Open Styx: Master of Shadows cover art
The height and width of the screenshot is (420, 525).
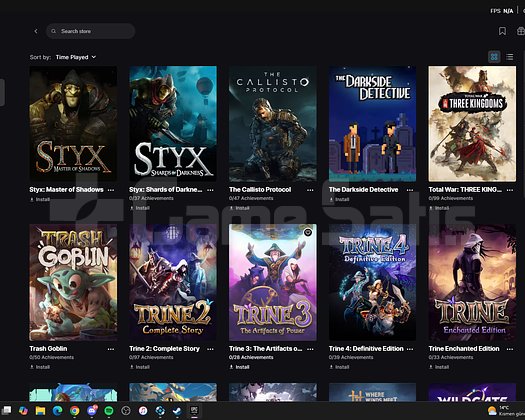[x=73, y=124]
